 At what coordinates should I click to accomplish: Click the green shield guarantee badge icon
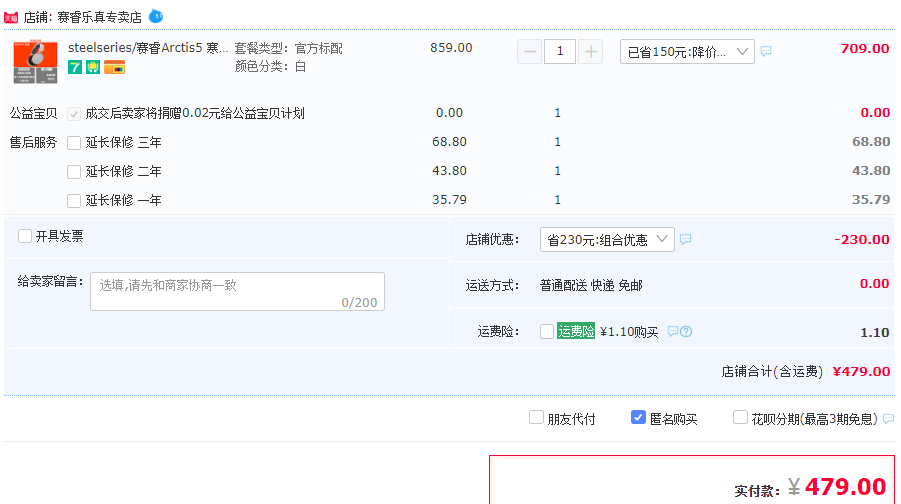(93, 67)
